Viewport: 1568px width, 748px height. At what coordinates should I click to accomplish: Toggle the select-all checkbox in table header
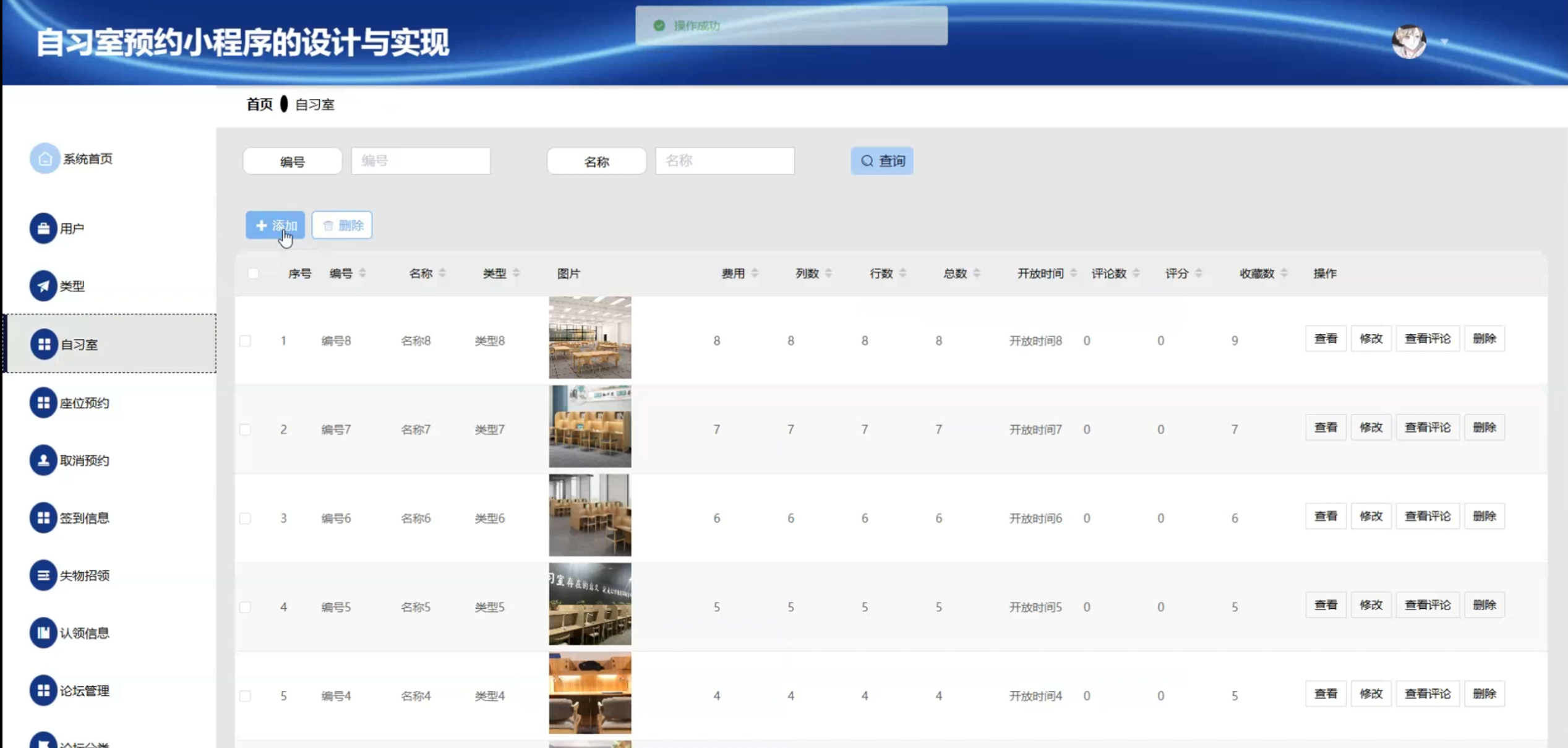[253, 273]
